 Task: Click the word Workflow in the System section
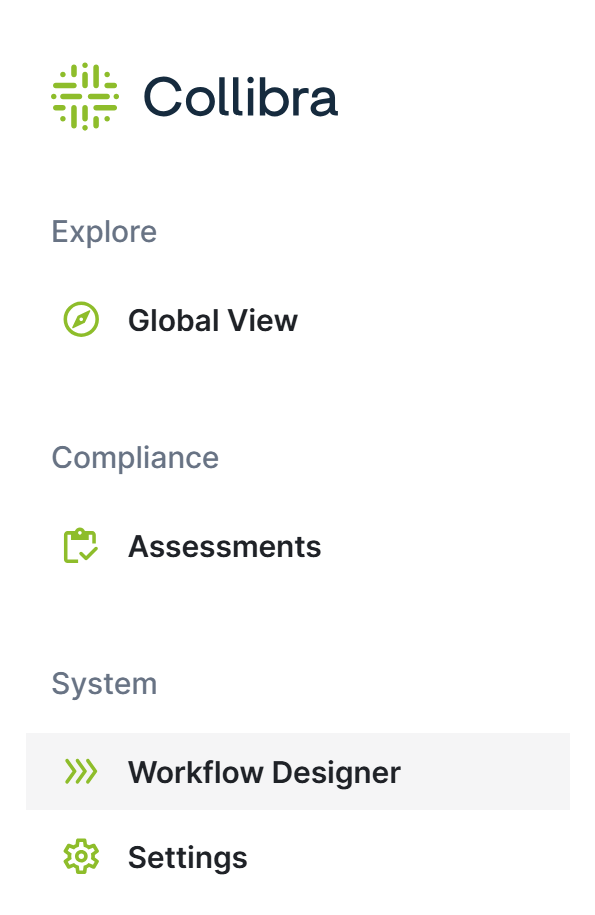195,773
